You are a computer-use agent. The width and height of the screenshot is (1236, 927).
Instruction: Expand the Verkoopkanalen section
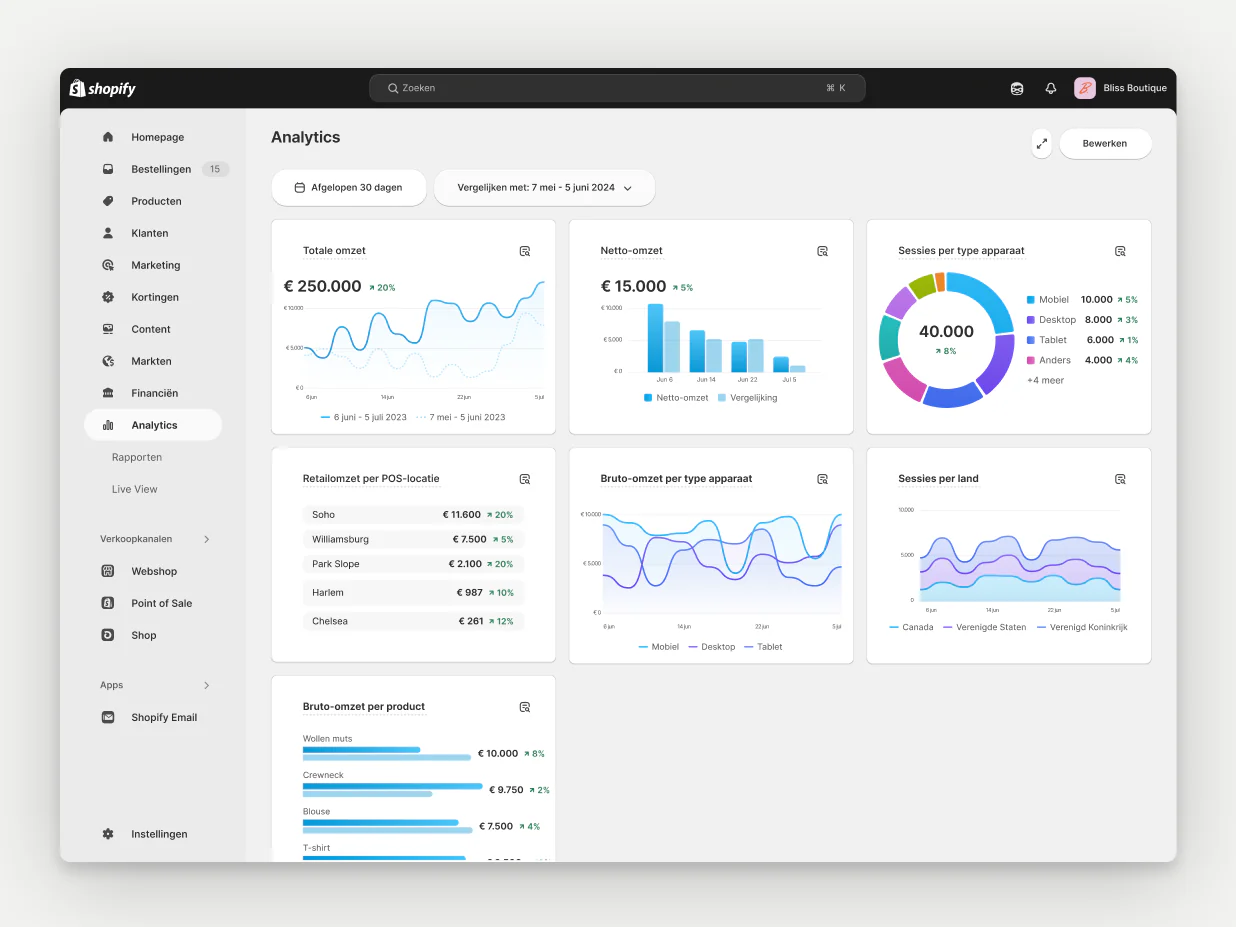point(206,538)
